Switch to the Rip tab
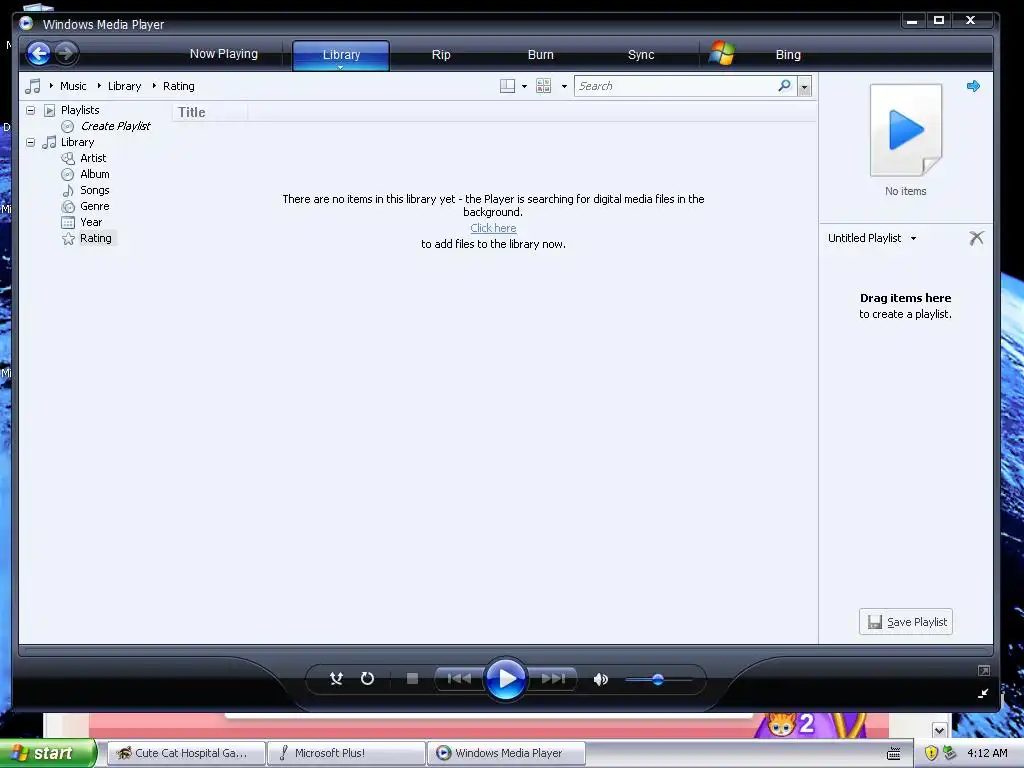The width and height of the screenshot is (1024, 768). coord(441,55)
